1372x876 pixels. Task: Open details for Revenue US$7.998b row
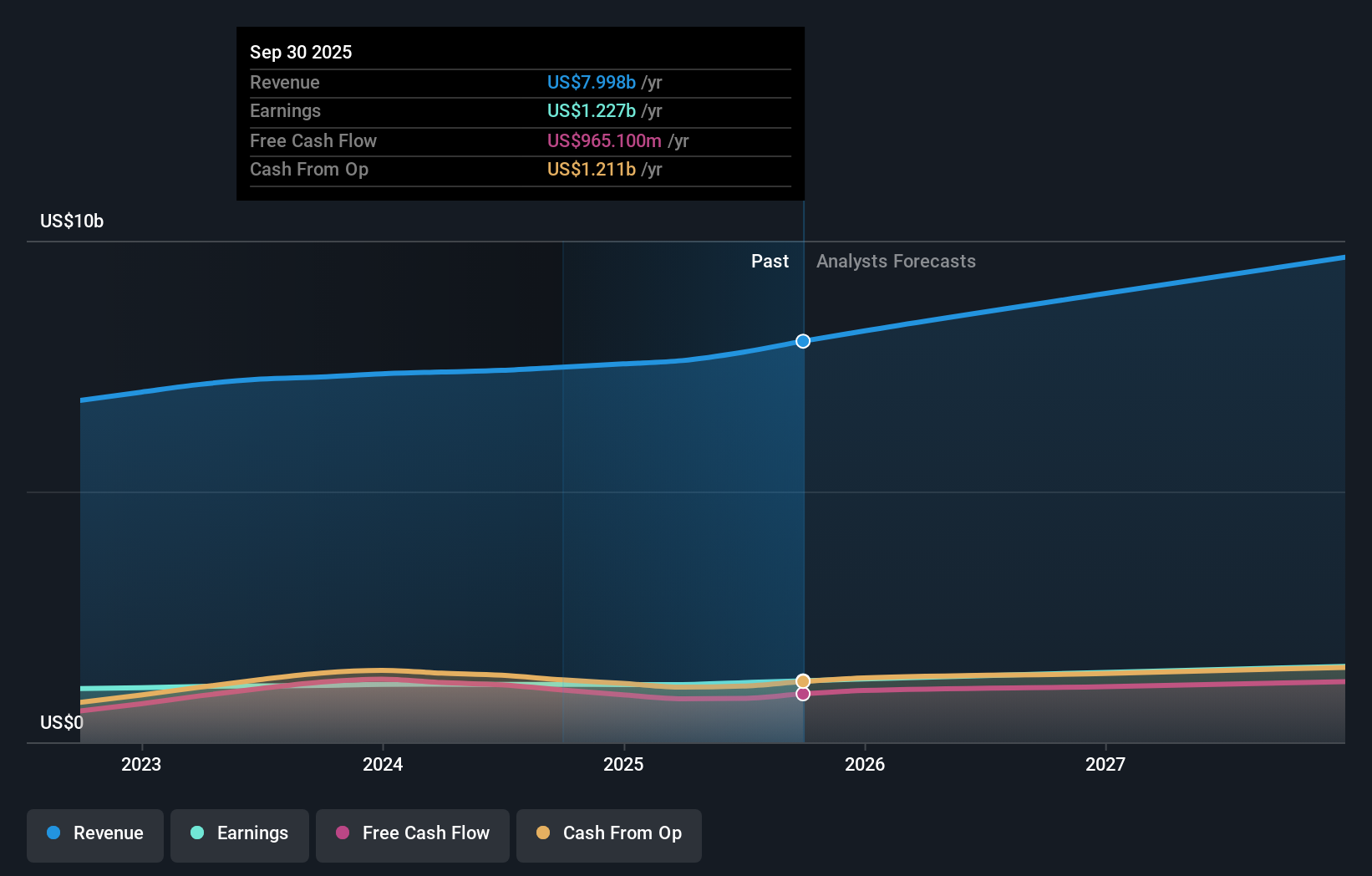click(520, 82)
